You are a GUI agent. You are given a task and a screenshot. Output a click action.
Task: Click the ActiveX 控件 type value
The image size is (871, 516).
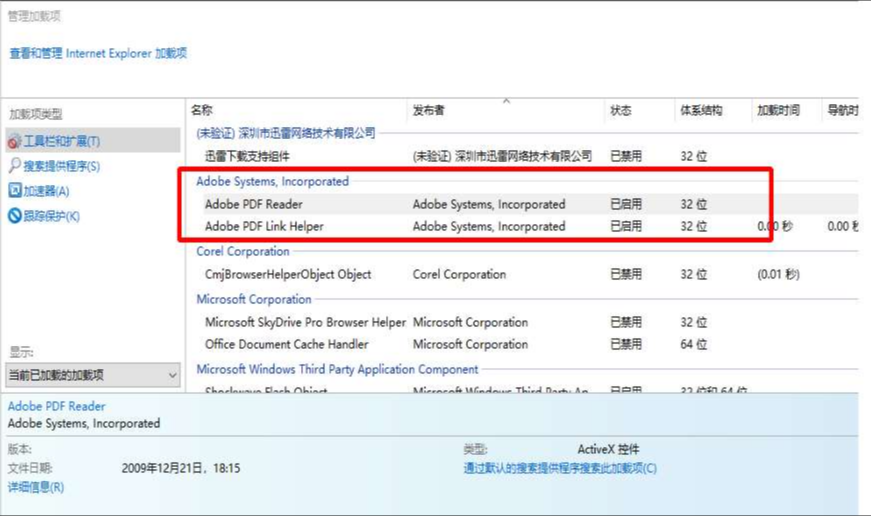pos(608,449)
